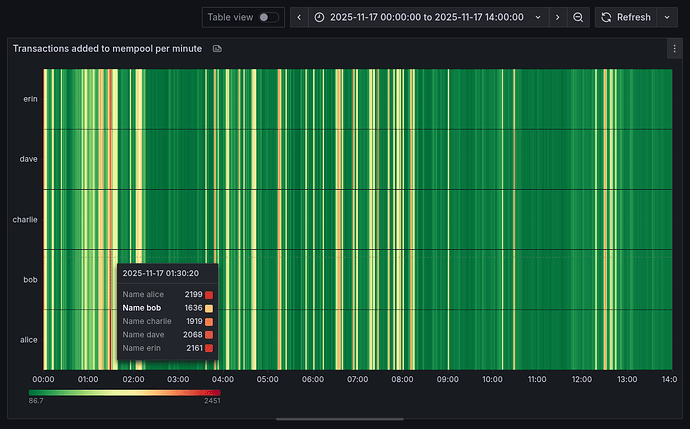The image size is (690, 429).
Task: Click the 'erin' row label on y-axis
Action: tap(30, 99)
